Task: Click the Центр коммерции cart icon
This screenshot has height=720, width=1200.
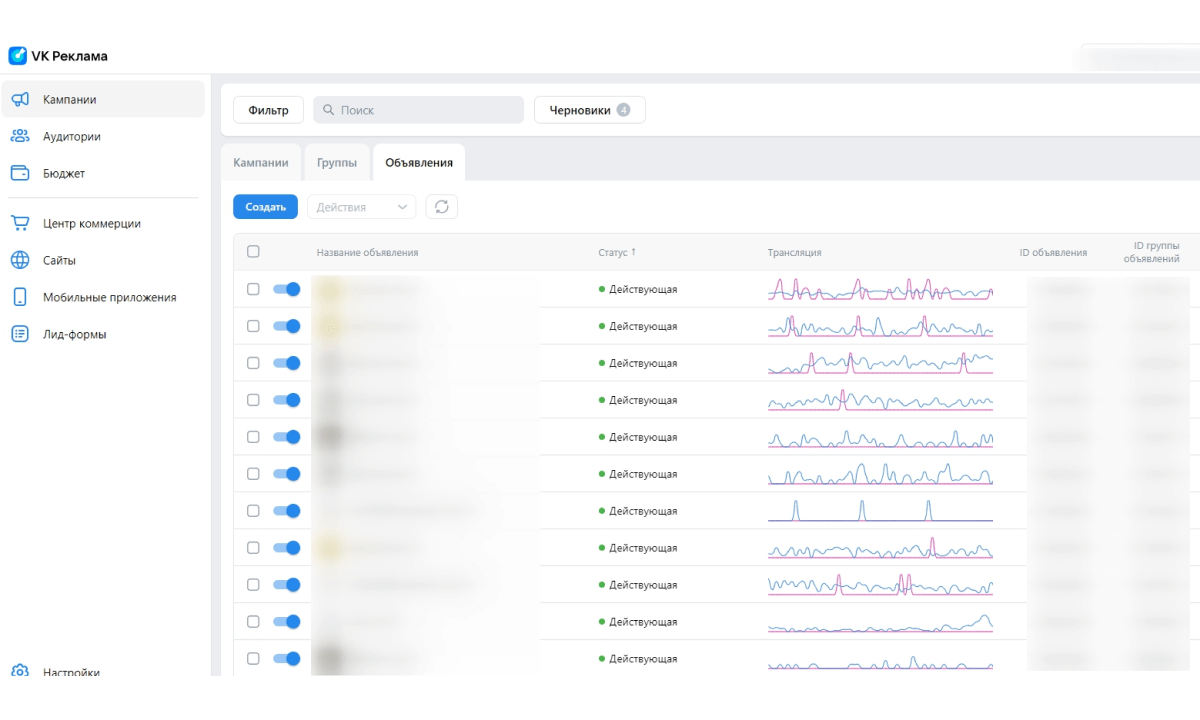Action: coord(20,224)
